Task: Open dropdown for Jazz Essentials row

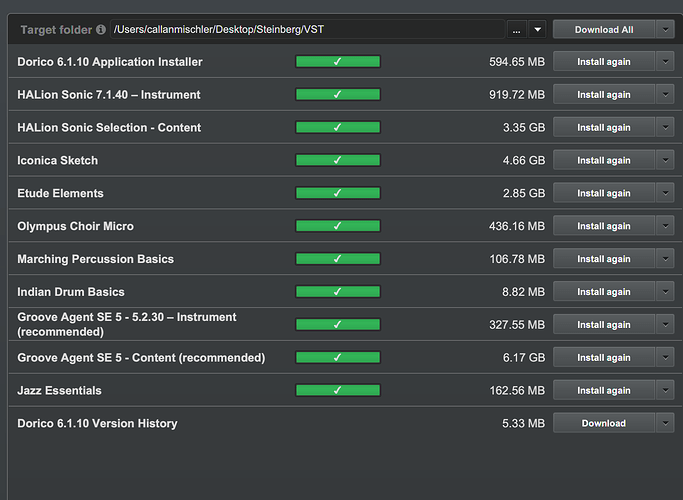Action: [665, 390]
